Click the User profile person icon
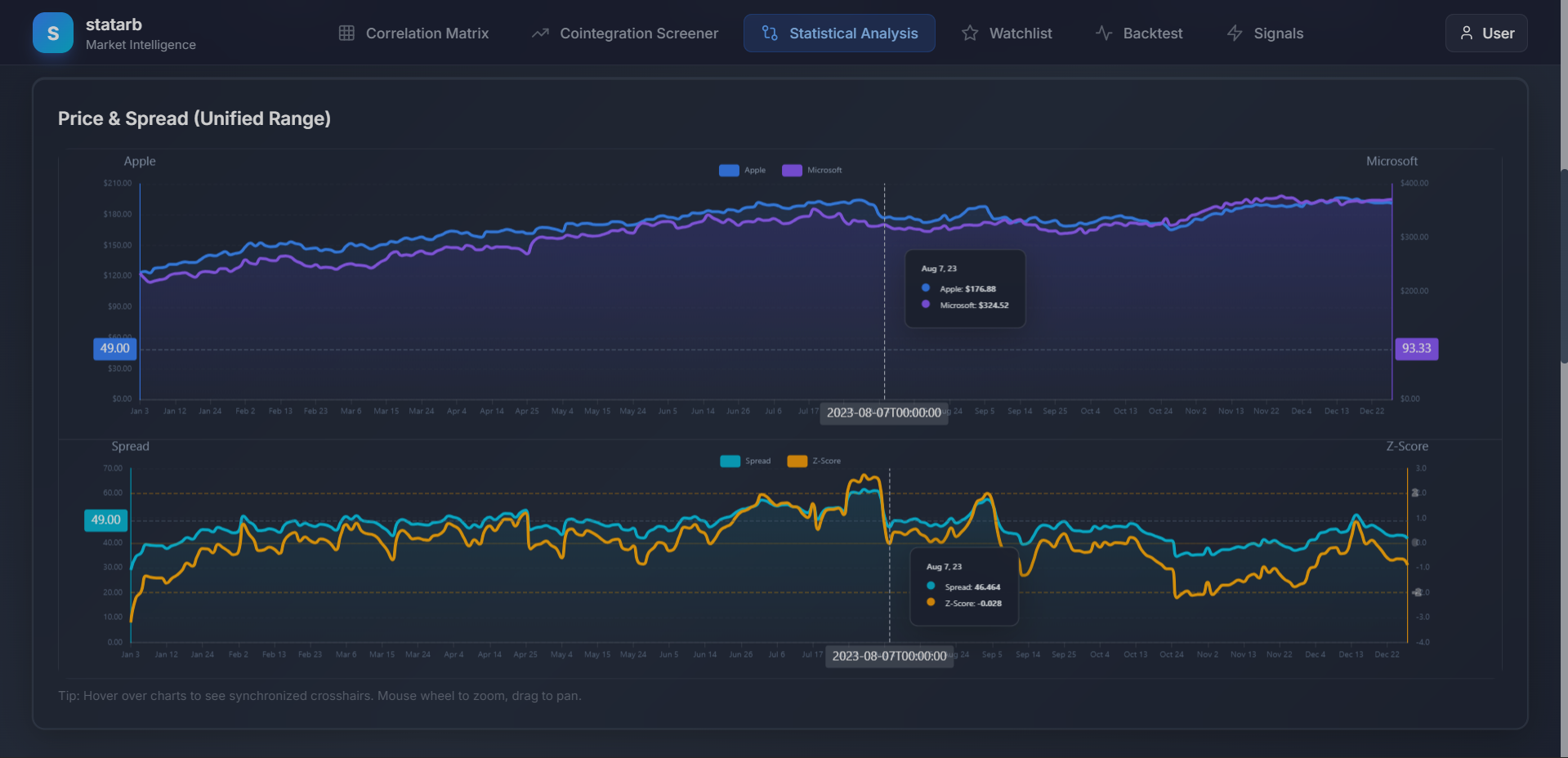 1465,33
